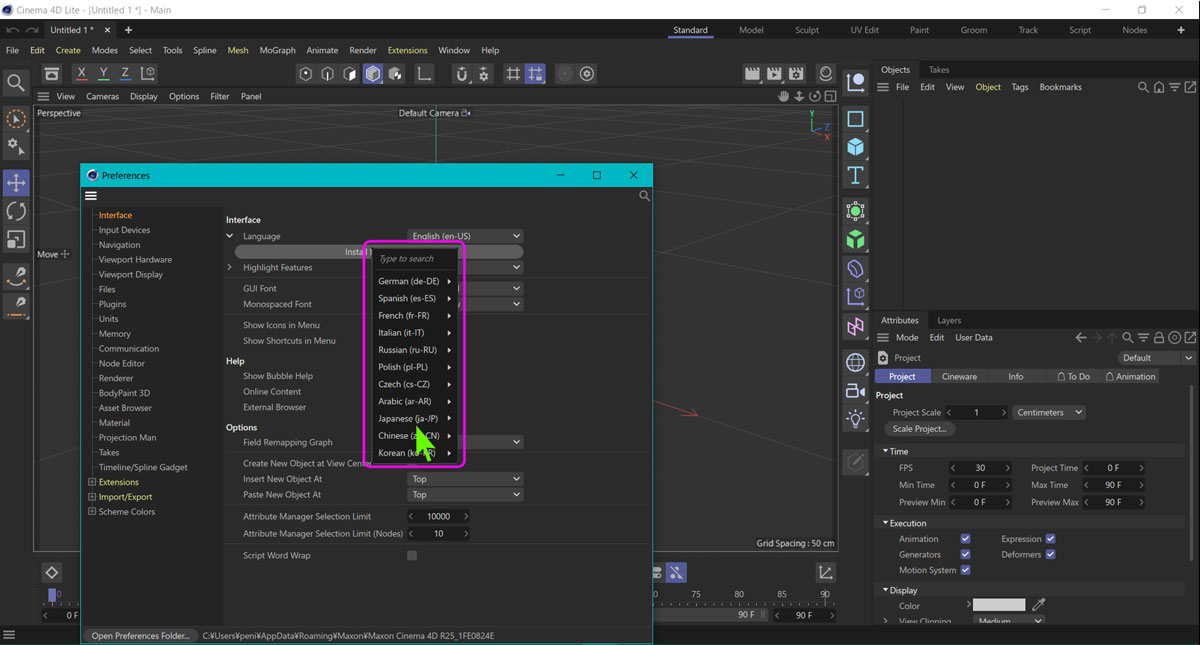This screenshot has width=1200, height=645.
Task: Open Insert New Object At dropdown
Action: click(x=465, y=479)
